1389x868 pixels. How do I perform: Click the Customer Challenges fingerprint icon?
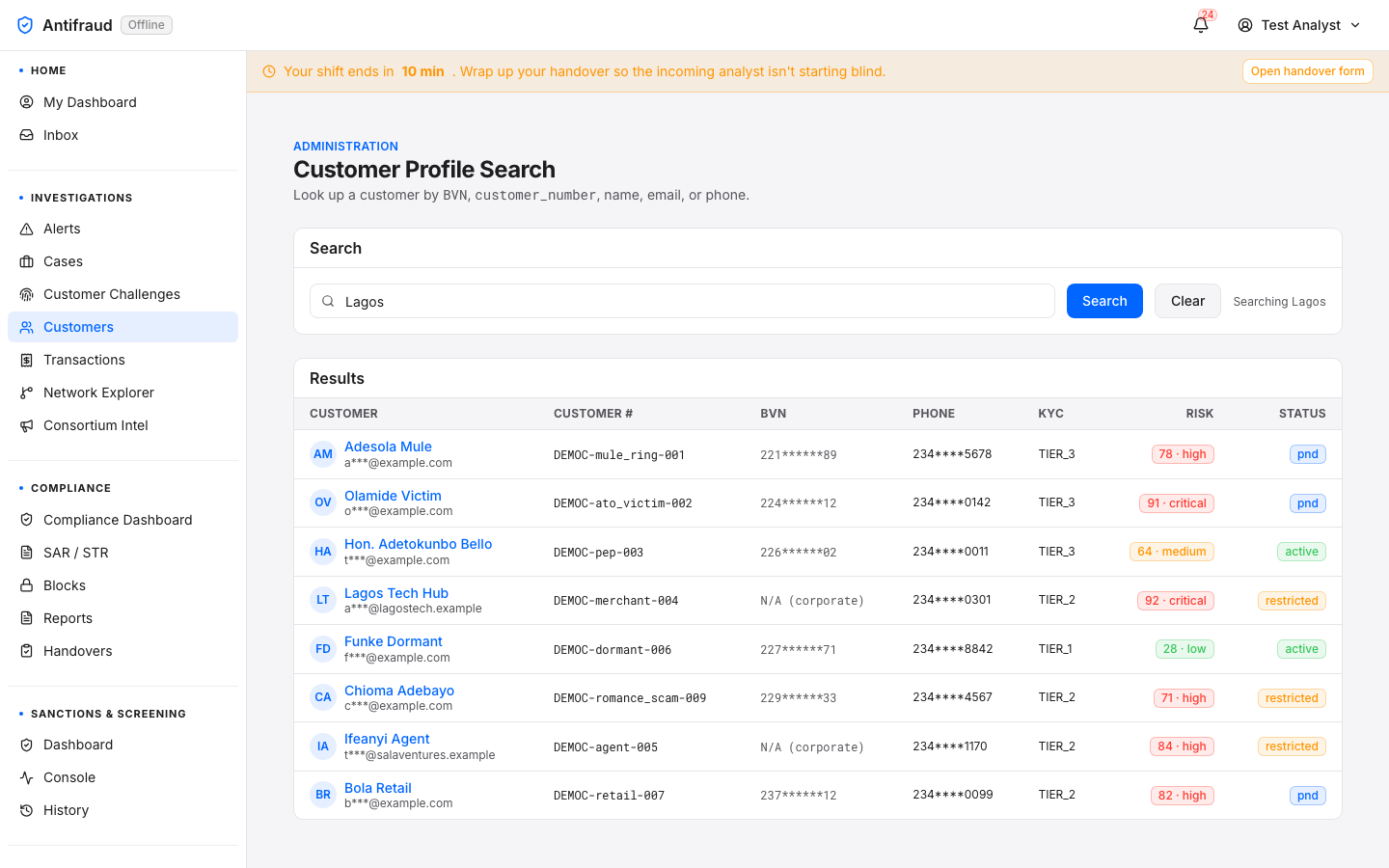[27, 294]
